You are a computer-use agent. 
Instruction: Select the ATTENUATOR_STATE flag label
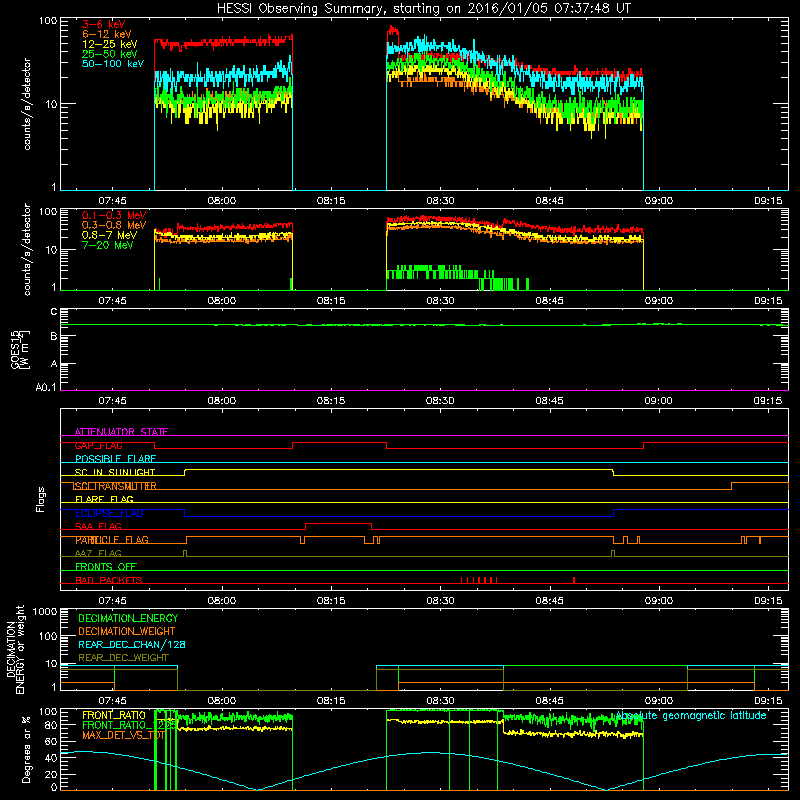[x=121, y=432]
